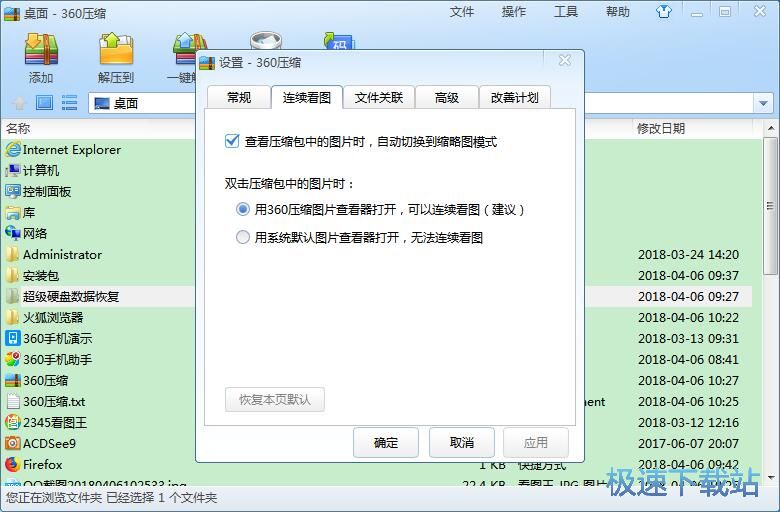This screenshot has height=512, width=780.
Task: Click the trash-can delete toolbar icon
Action: 266,40
